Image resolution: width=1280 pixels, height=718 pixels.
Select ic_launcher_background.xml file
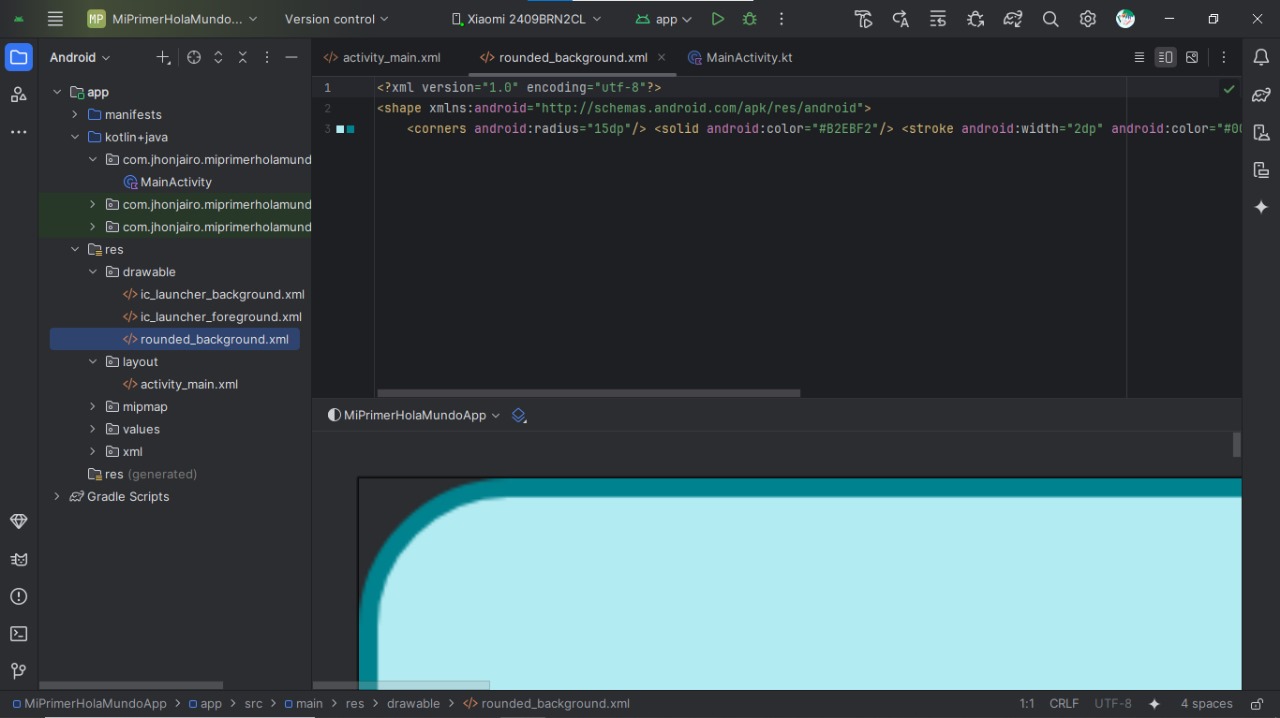213,294
